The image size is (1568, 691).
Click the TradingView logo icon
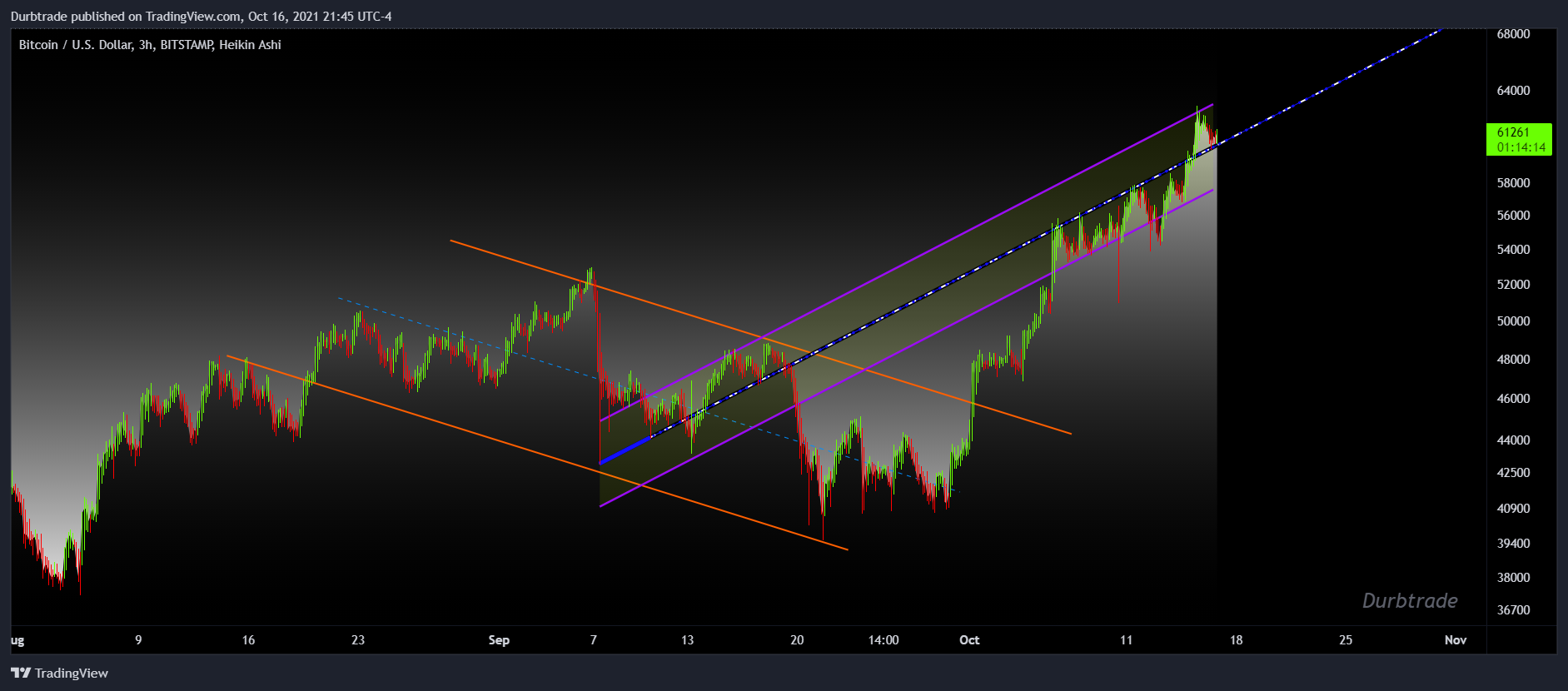[21, 673]
